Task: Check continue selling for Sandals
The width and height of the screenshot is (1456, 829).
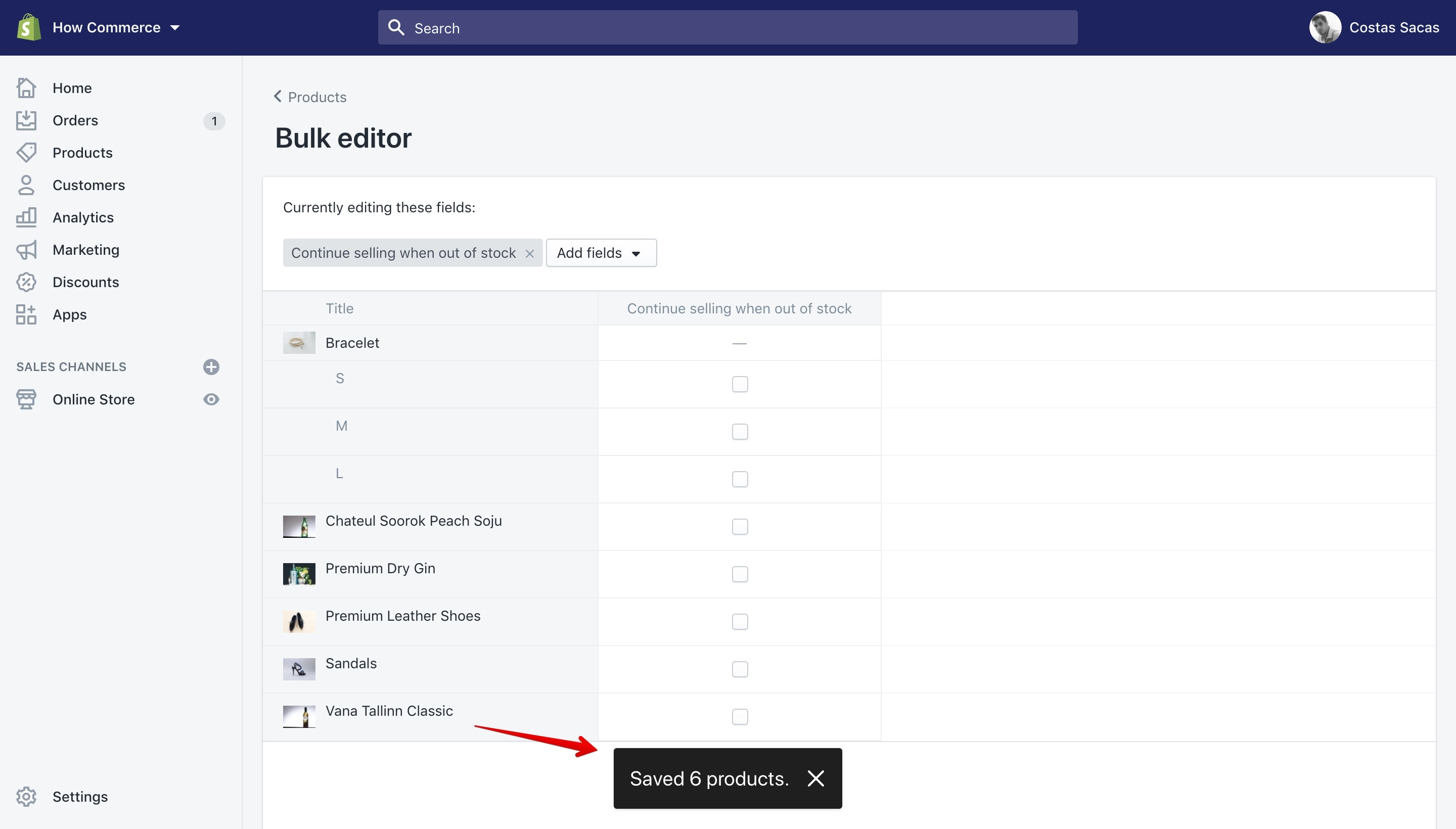Action: [740, 669]
